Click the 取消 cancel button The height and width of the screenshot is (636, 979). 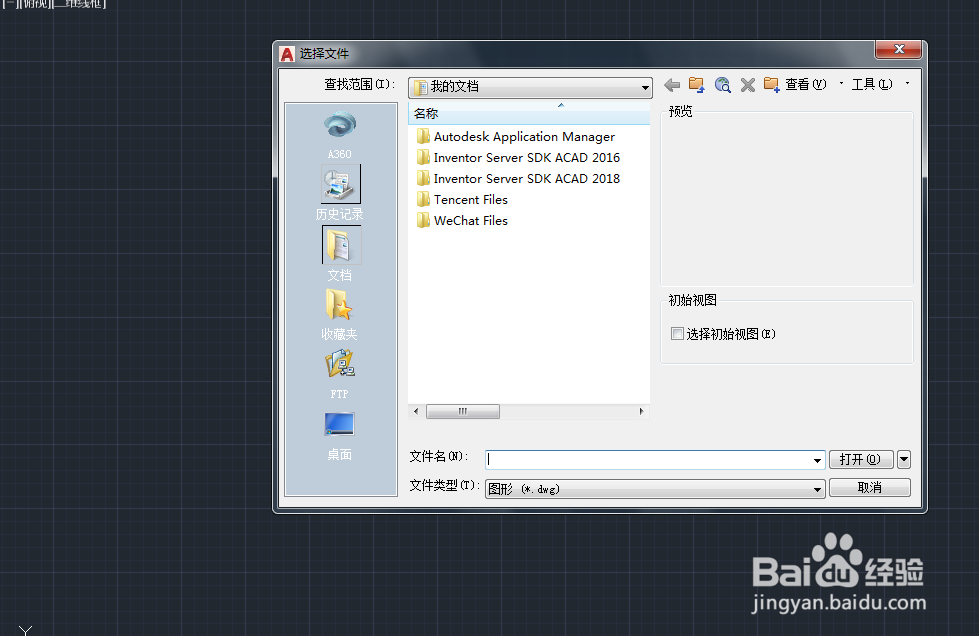pyautogui.click(x=870, y=487)
